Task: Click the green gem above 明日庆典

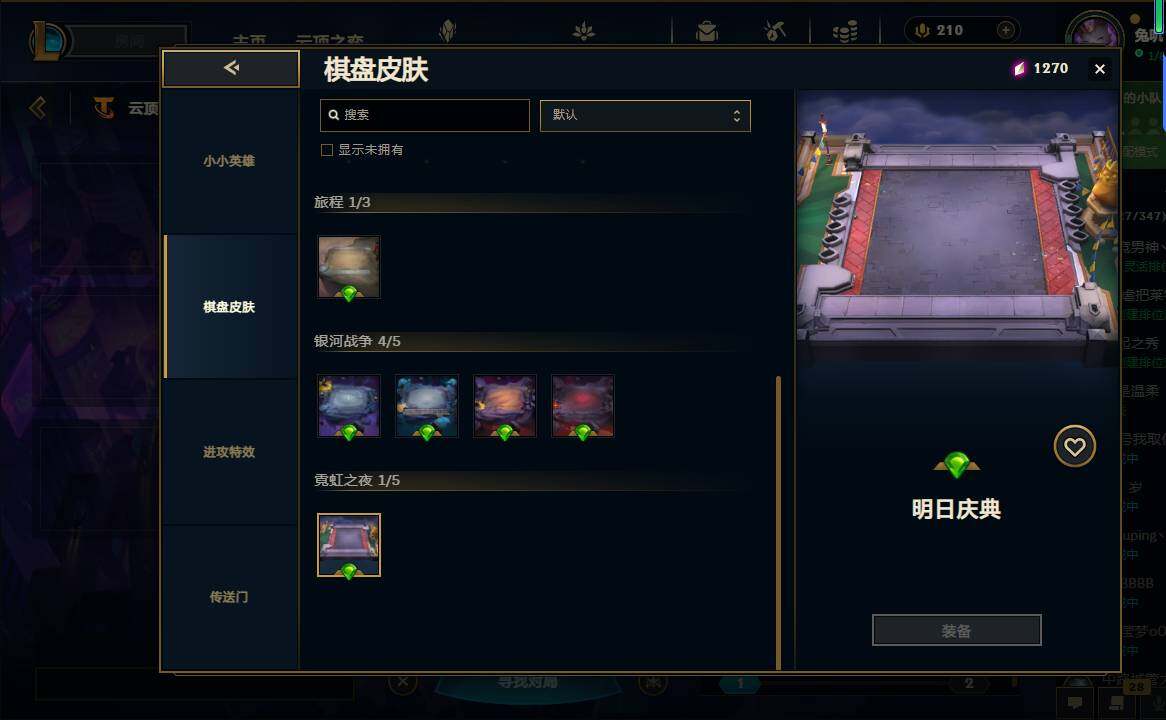Action: tap(956, 465)
